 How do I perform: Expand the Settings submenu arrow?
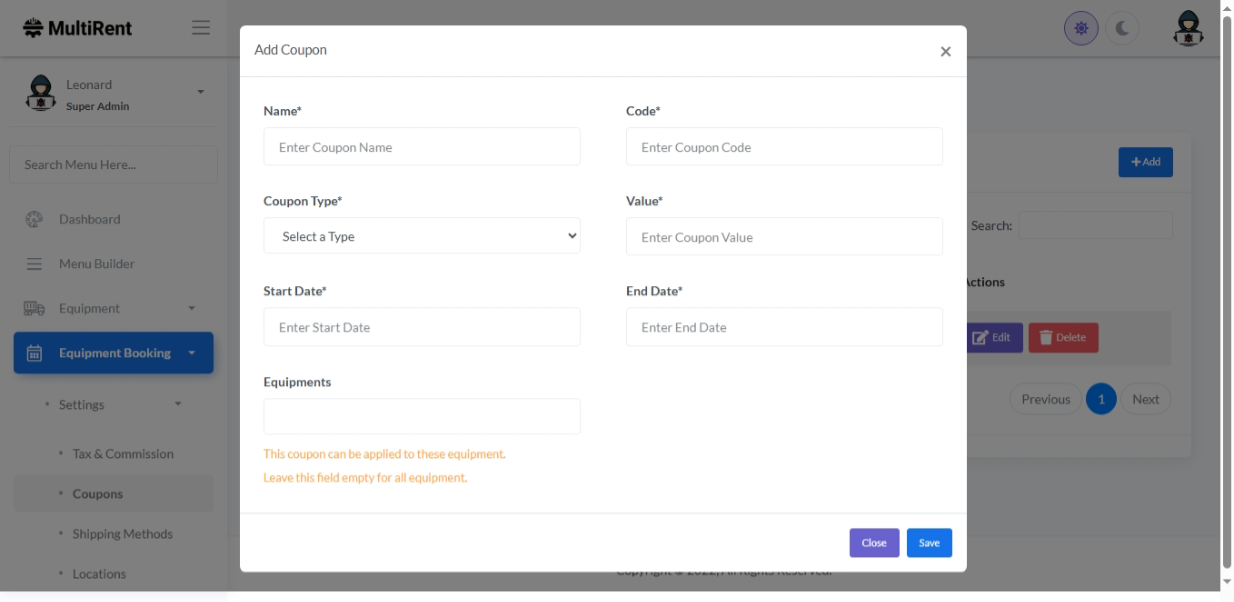178,405
